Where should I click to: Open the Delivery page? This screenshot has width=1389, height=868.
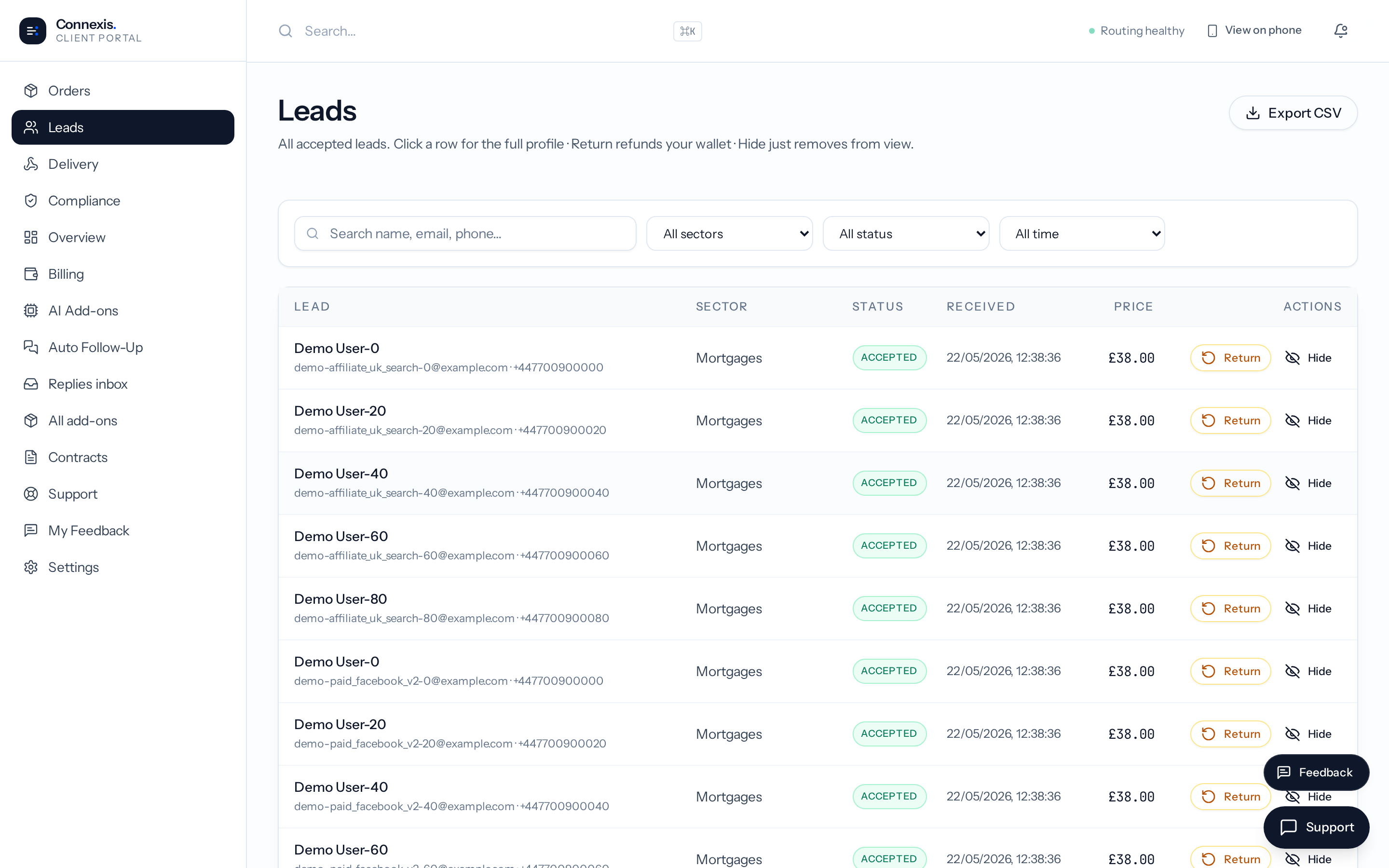pyautogui.click(x=123, y=164)
